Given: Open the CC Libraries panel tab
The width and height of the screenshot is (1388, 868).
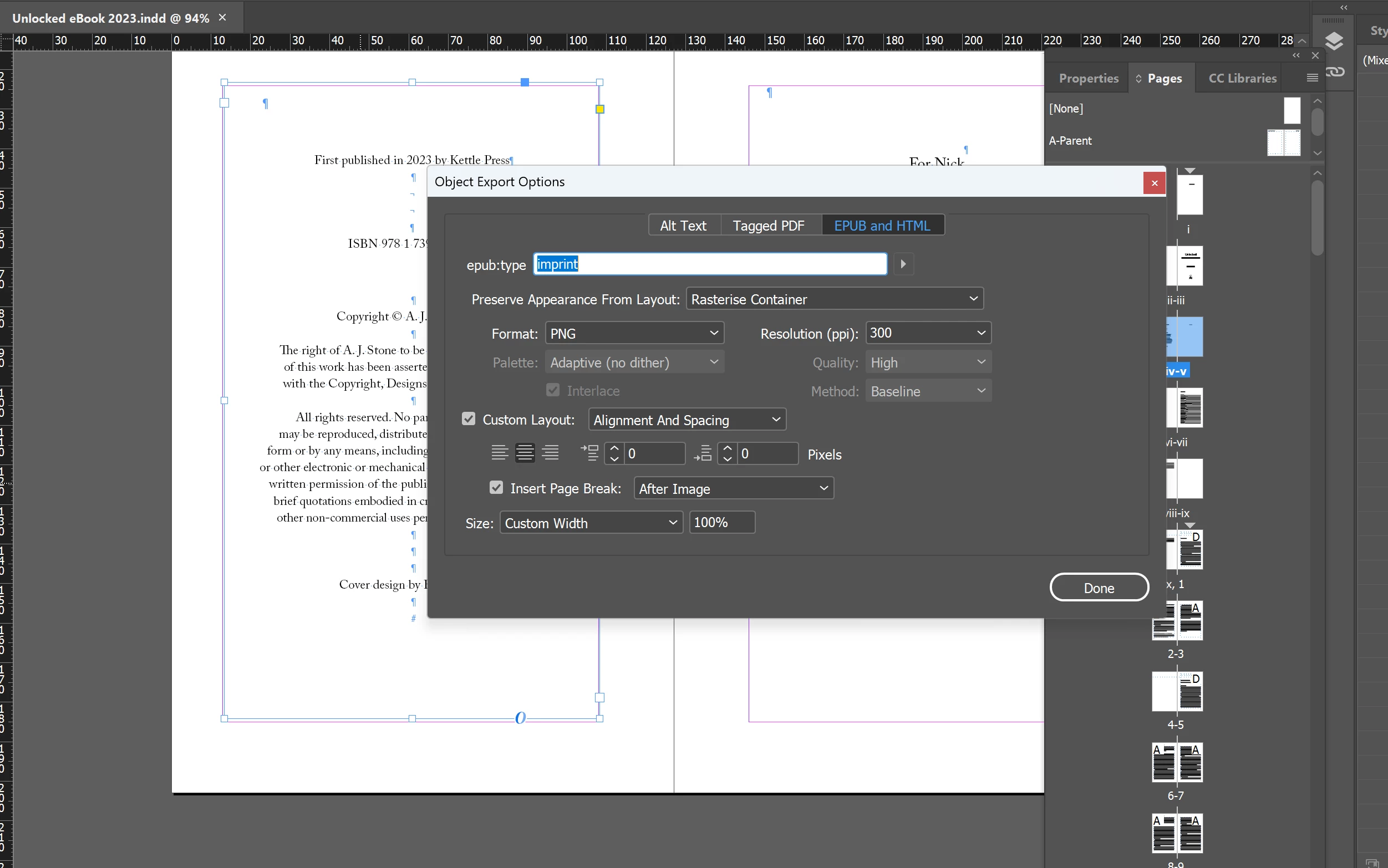Looking at the screenshot, I should coord(1242,78).
